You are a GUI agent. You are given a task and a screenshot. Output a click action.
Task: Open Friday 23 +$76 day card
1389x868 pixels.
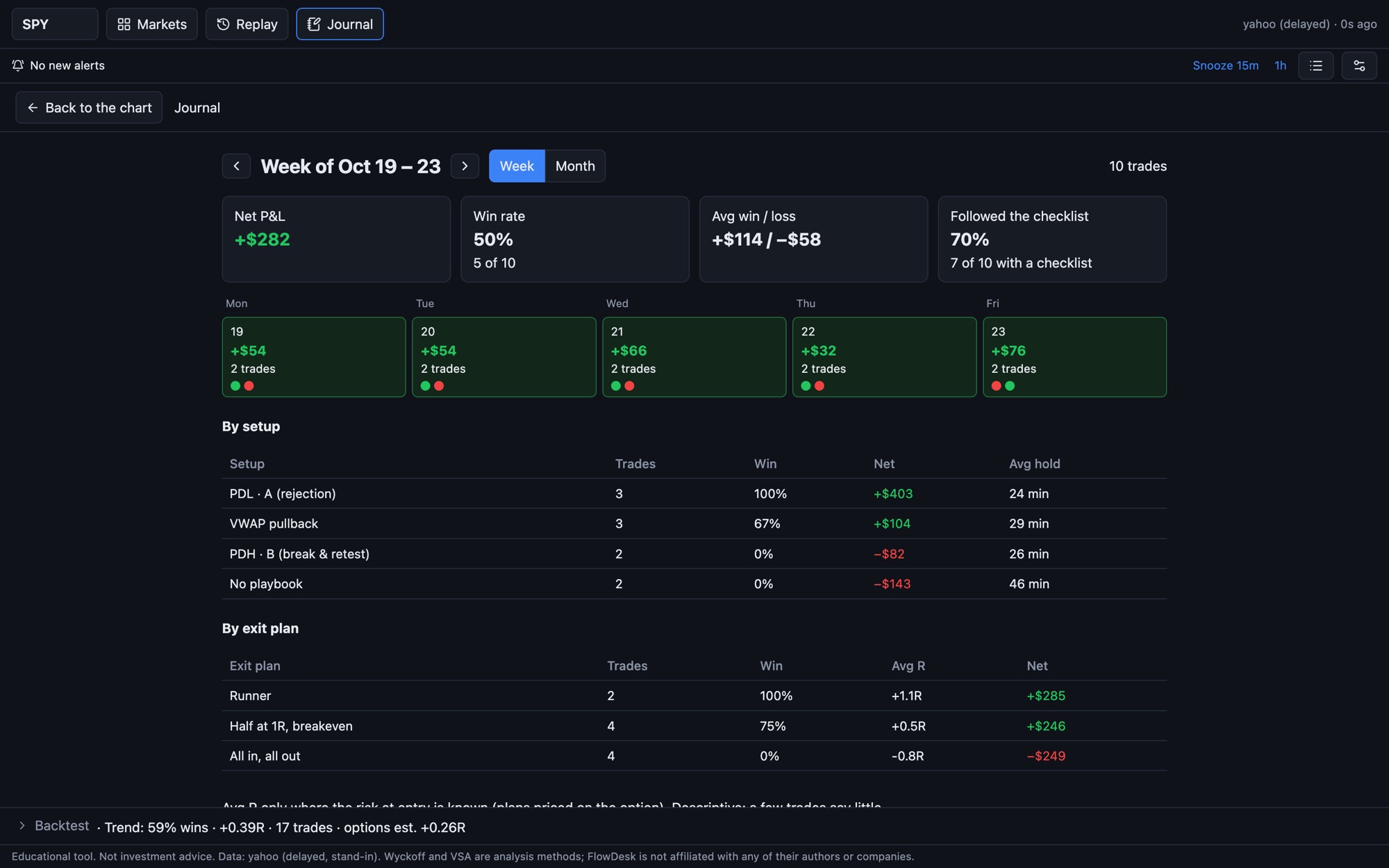1074,357
